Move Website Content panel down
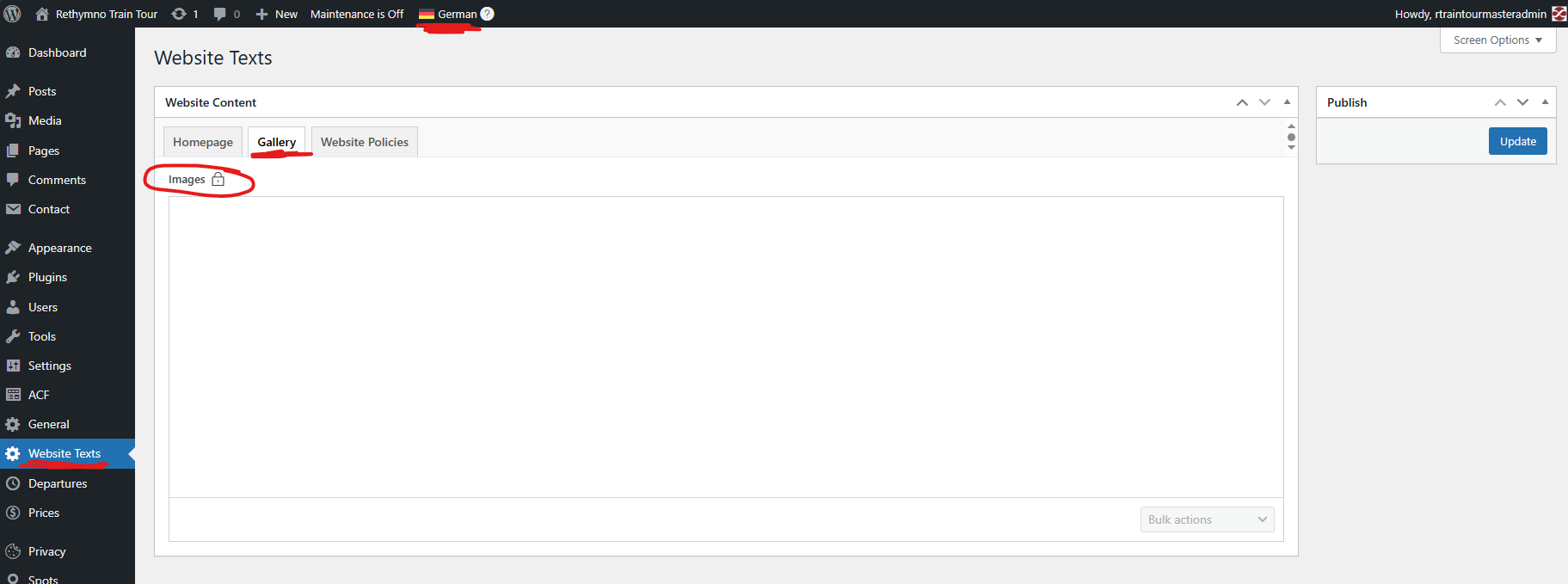This screenshot has width=1568, height=584. [x=1264, y=102]
